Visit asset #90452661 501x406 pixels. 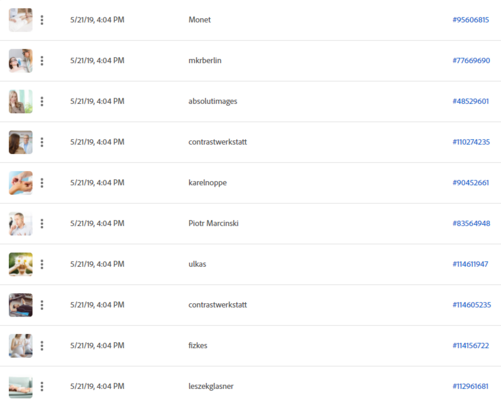point(471,182)
